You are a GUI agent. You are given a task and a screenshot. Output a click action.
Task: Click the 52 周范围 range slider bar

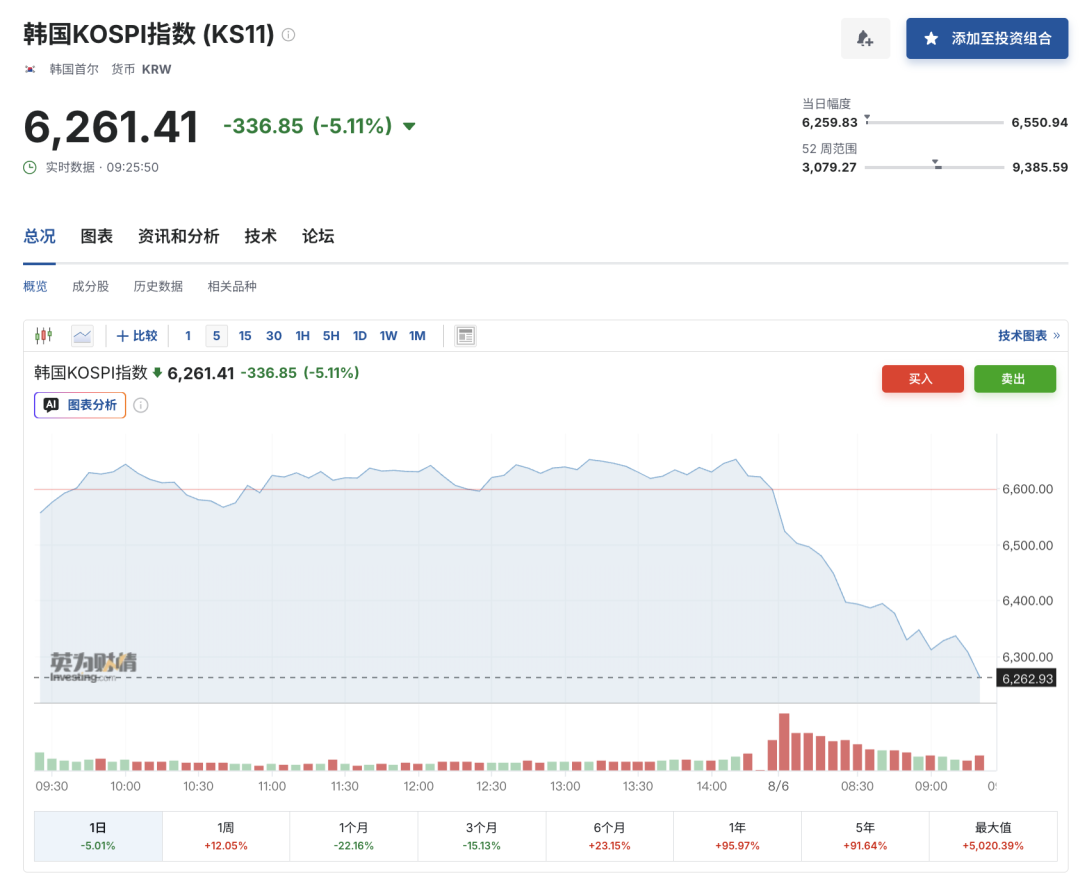[x=934, y=167]
